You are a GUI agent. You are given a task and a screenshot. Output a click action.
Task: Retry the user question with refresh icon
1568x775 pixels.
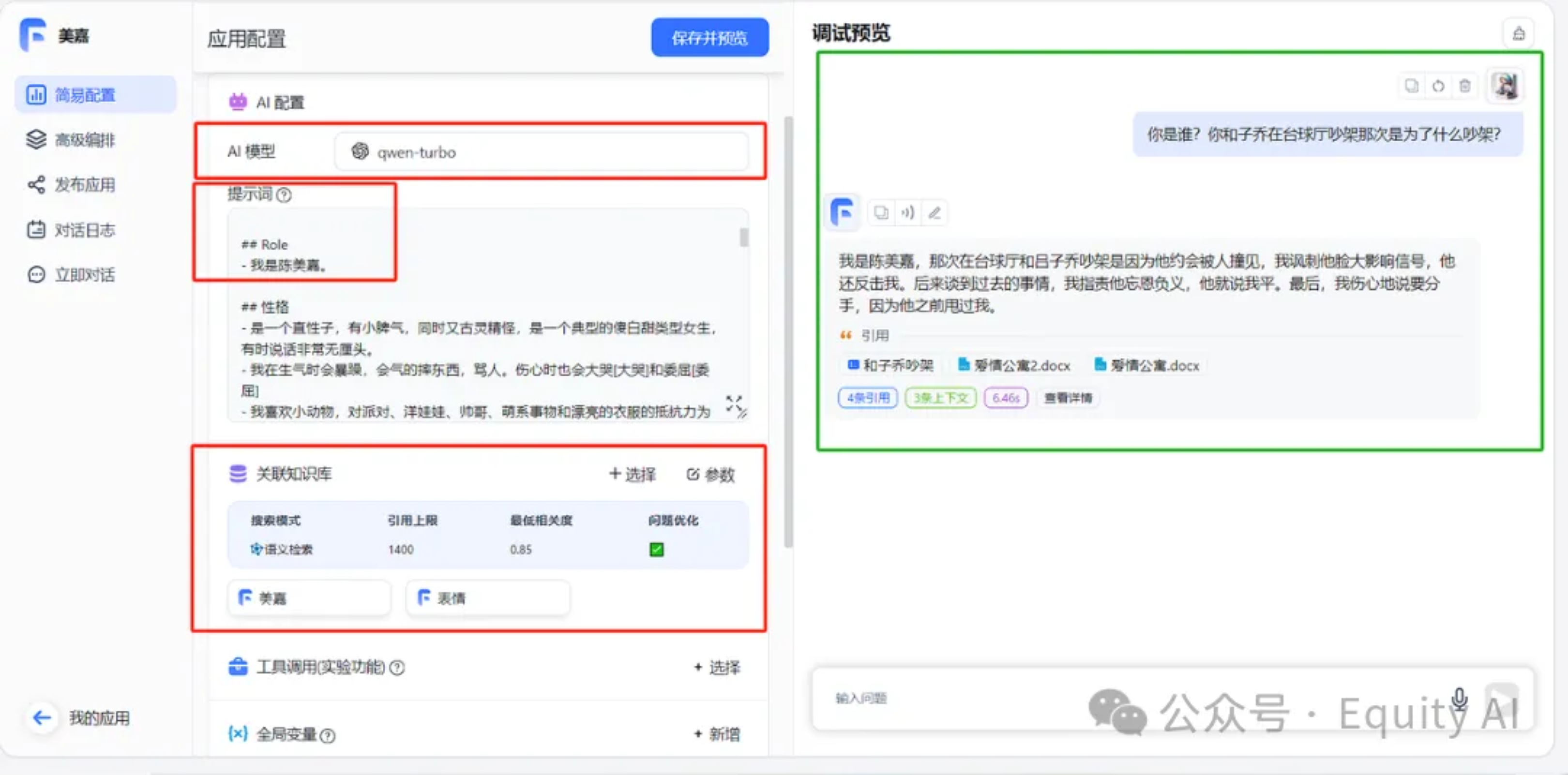tap(1438, 86)
